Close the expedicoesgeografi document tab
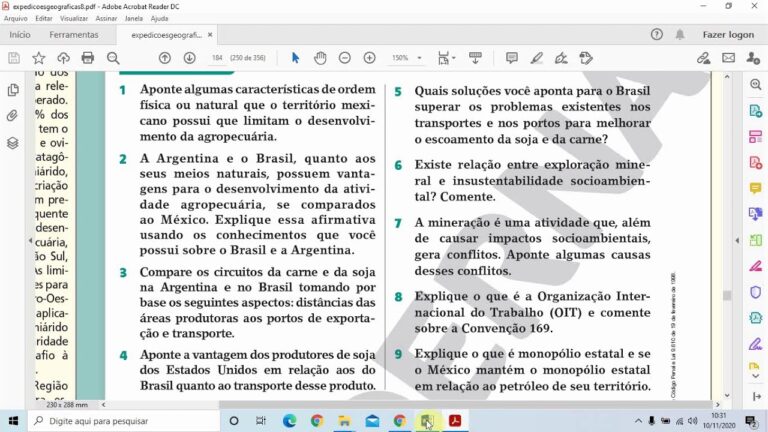Image resolution: width=768 pixels, height=432 pixels. pos(210,35)
